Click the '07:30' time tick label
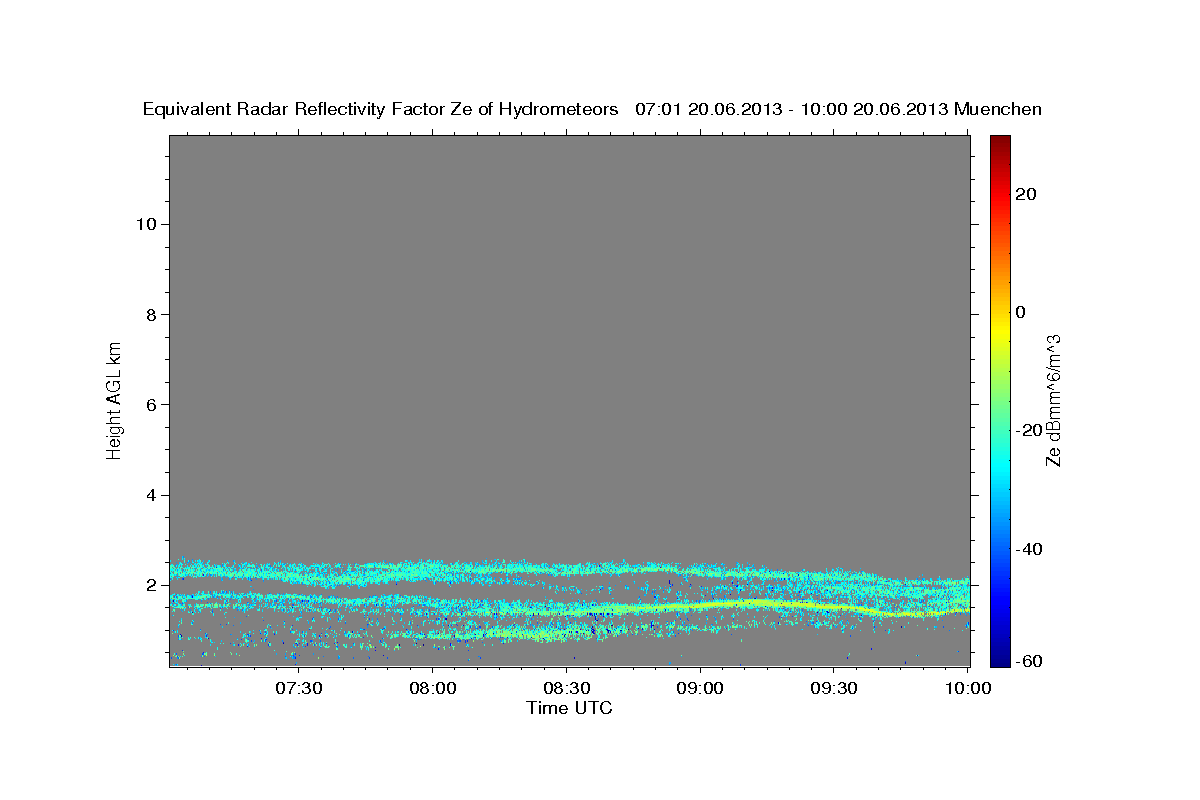 click(298, 689)
